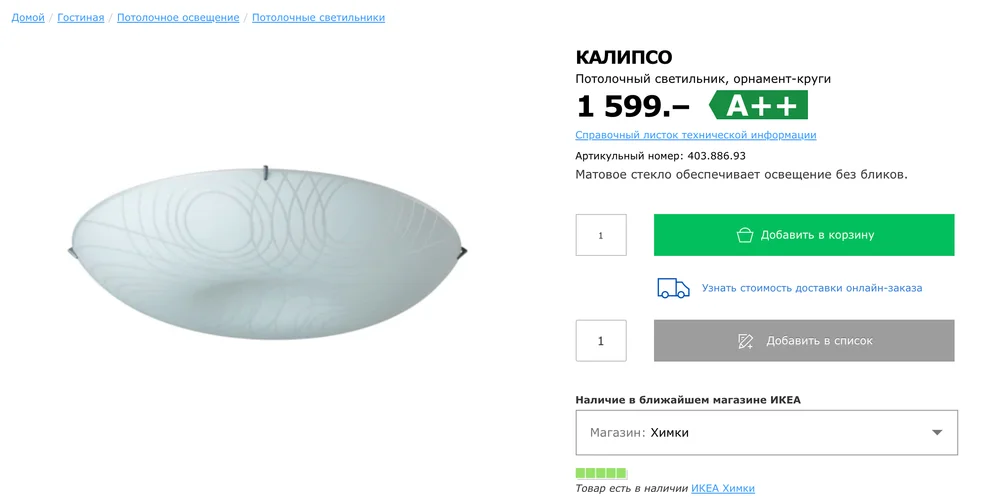Image resolution: width=982 pixels, height=500 pixels.
Task: Click the list quantity input field
Action: (601, 341)
